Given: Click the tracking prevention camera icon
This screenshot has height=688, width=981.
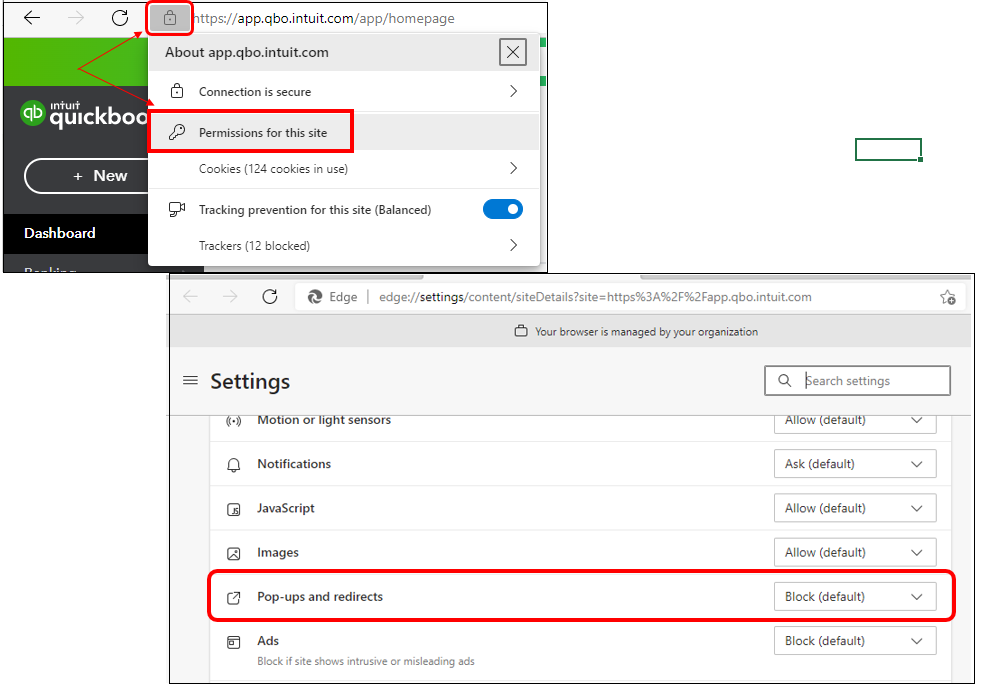Looking at the screenshot, I should 177,210.
